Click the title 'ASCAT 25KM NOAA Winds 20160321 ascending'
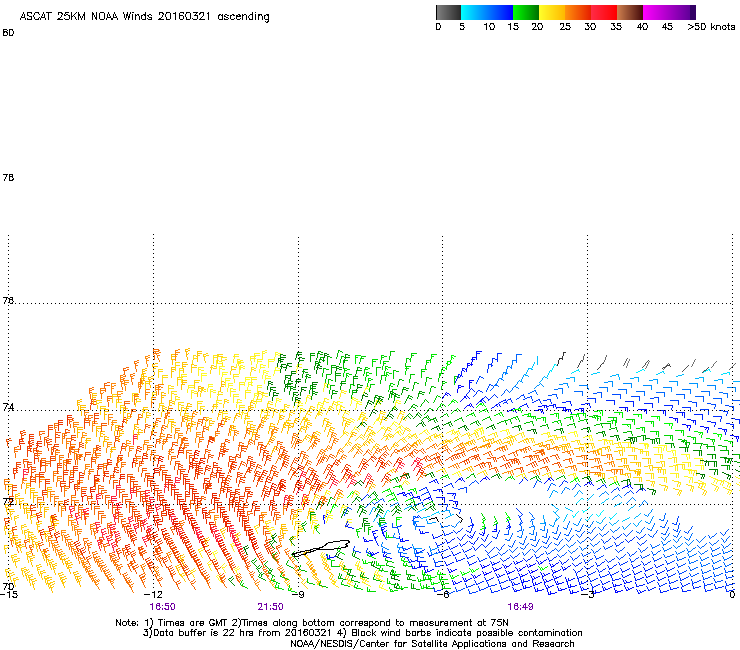This screenshot has height=650, width=740. (144, 17)
